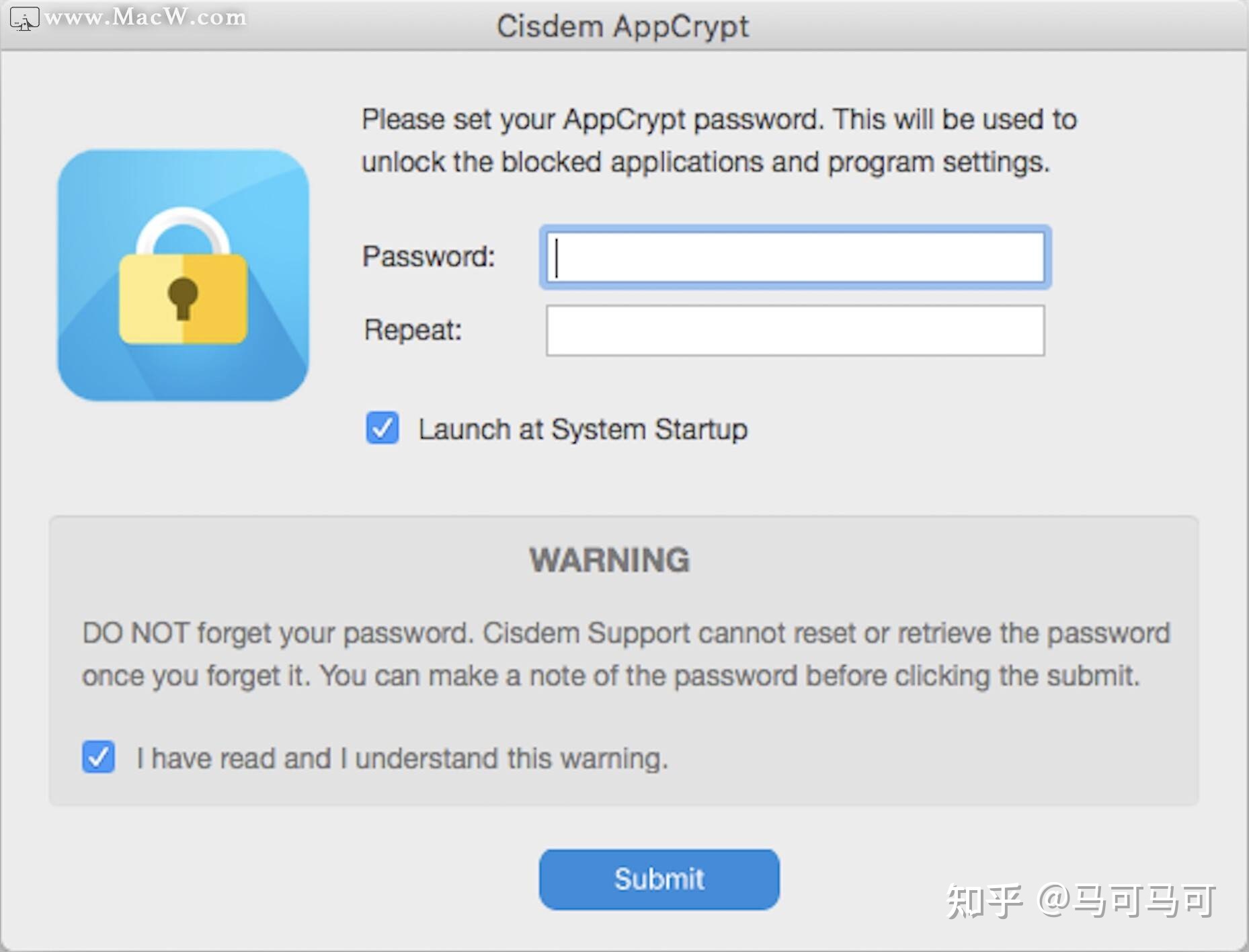Click the keyhole on the yellow padlock

(183, 298)
